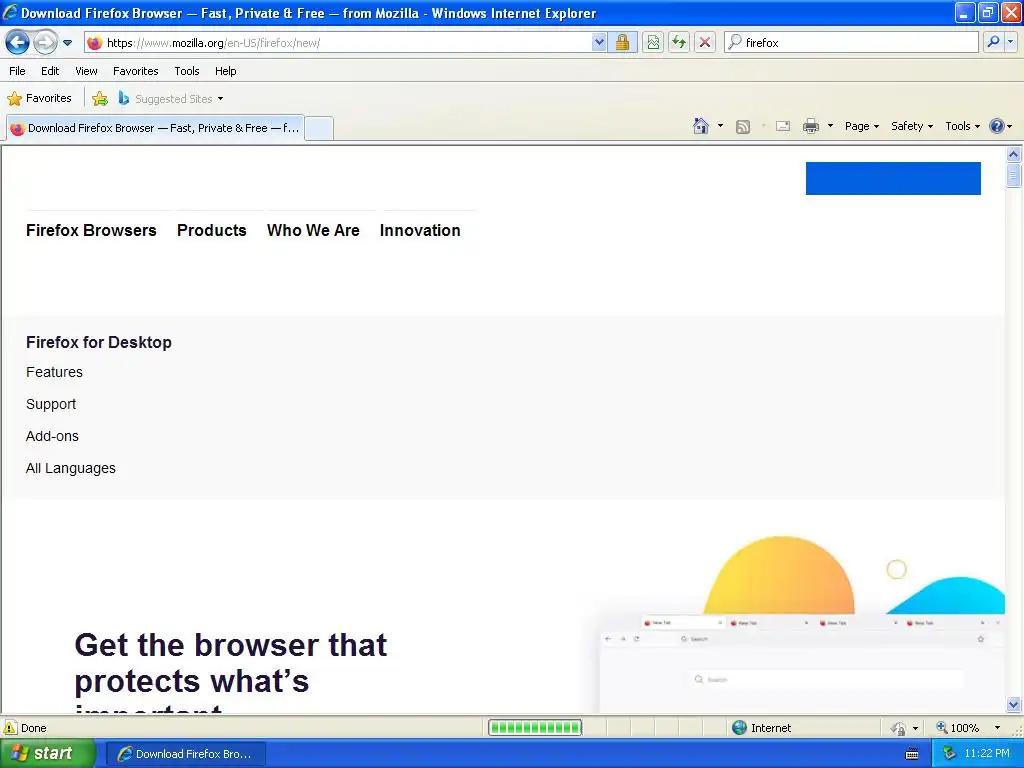The image size is (1024, 768).
Task: Click the Forward arrow button
Action: pos(45,42)
